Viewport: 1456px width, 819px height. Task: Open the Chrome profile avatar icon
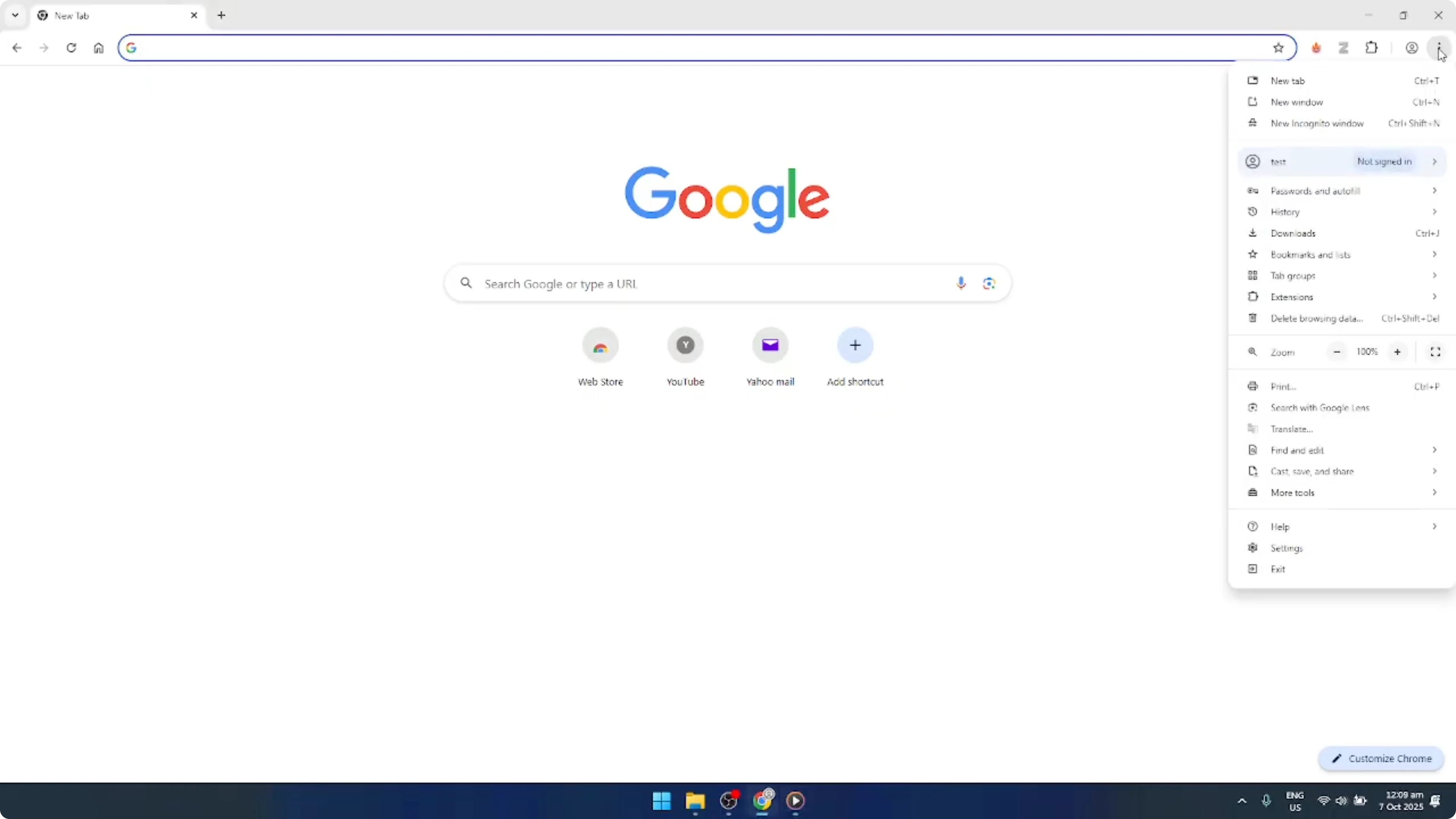(x=1411, y=48)
